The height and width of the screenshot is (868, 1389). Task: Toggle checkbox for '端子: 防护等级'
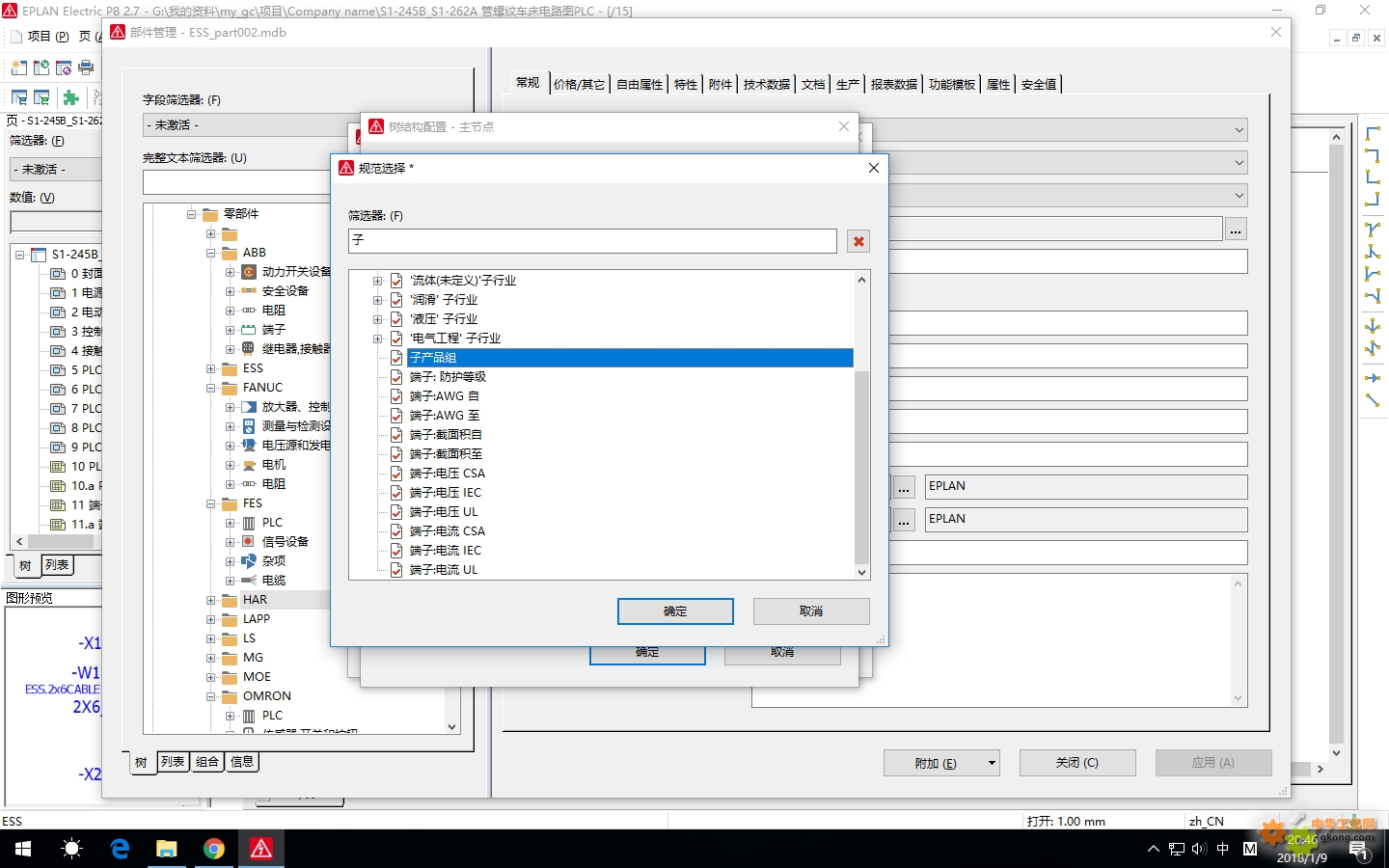[396, 377]
